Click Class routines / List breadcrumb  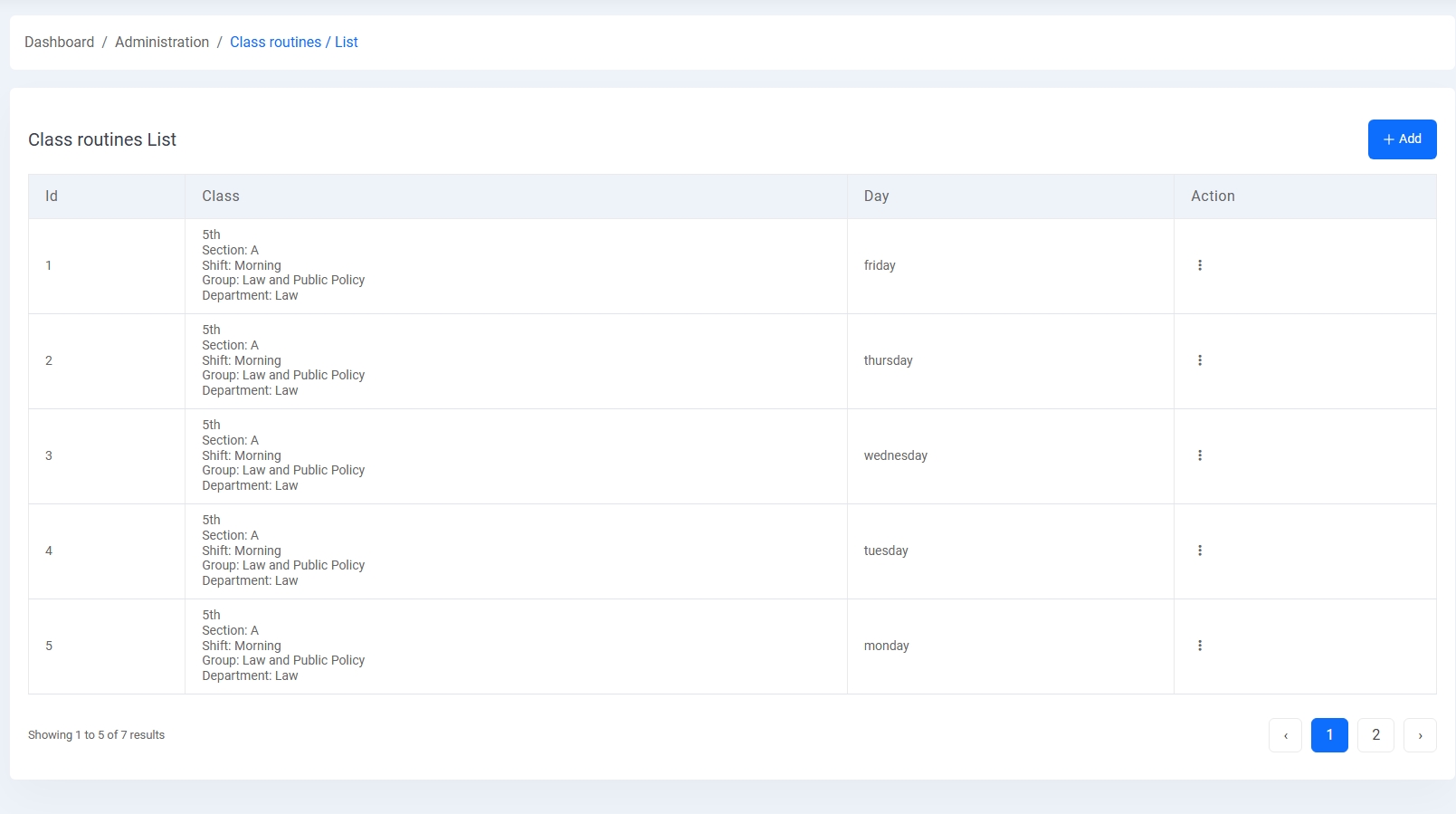[293, 43]
